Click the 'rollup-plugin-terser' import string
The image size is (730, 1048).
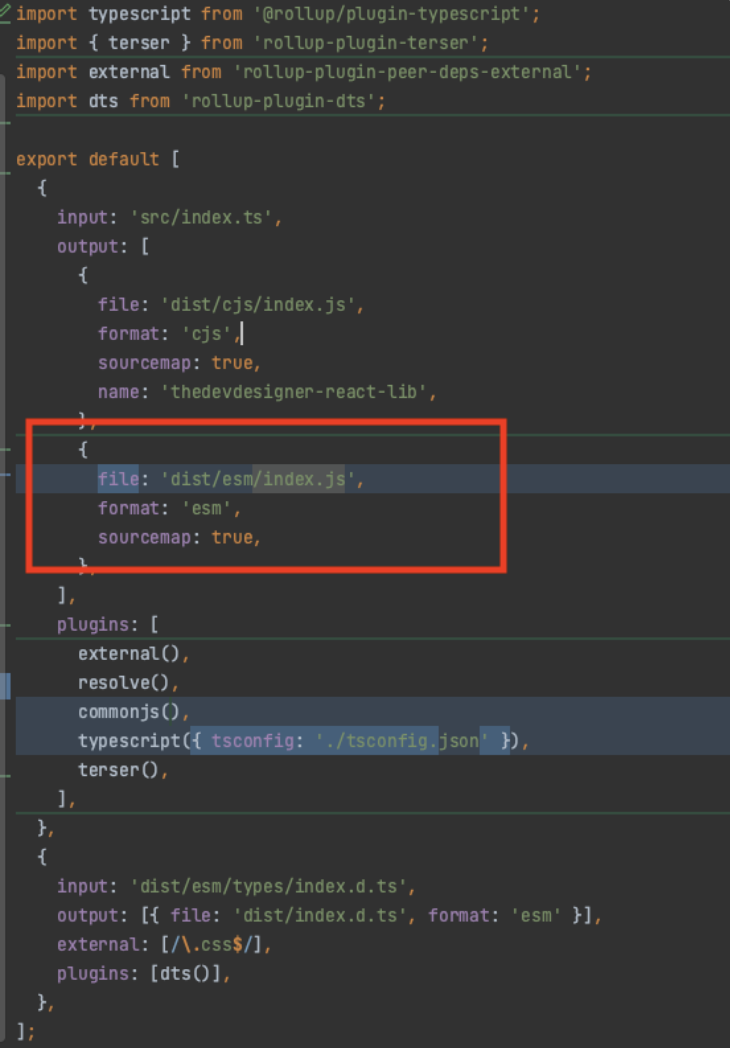(366, 43)
